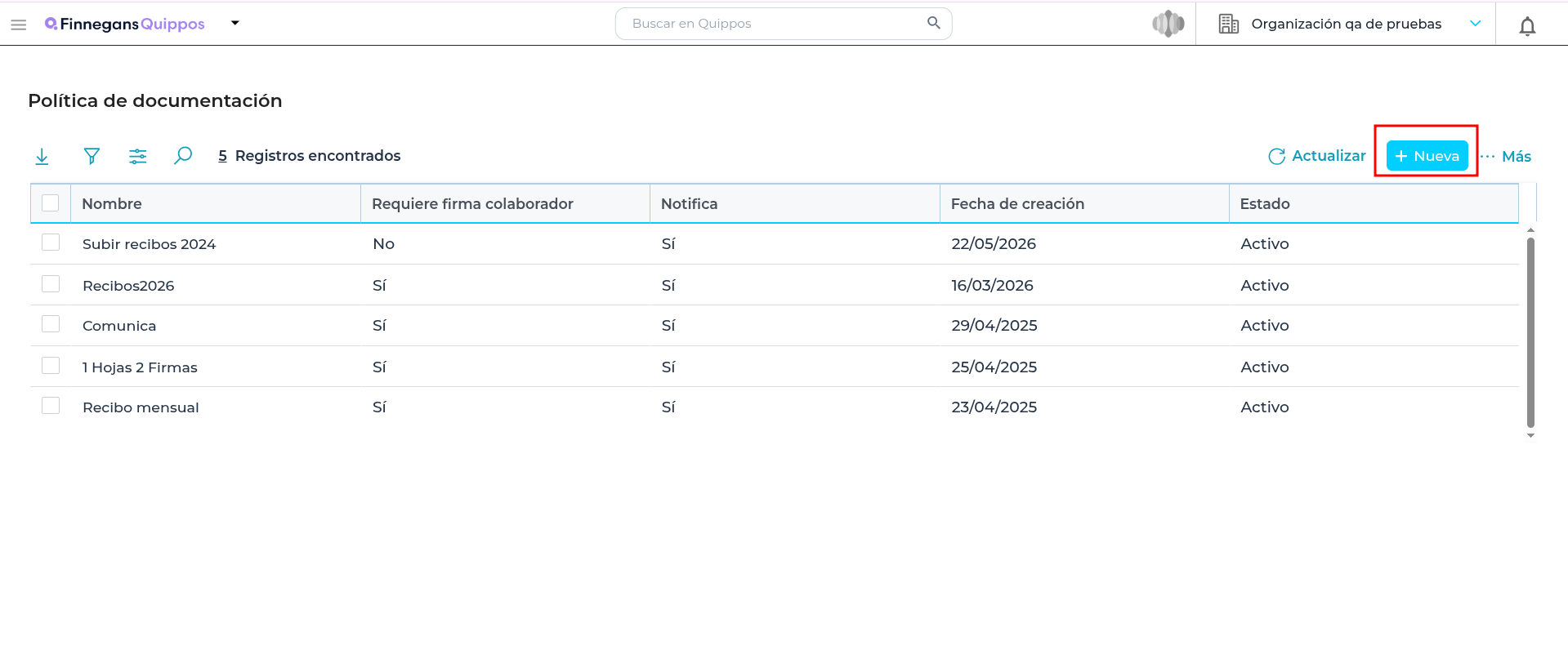The width and height of the screenshot is (1568, 663).
Task: Click the date 22/05/2026
Action: coord(994,243)
